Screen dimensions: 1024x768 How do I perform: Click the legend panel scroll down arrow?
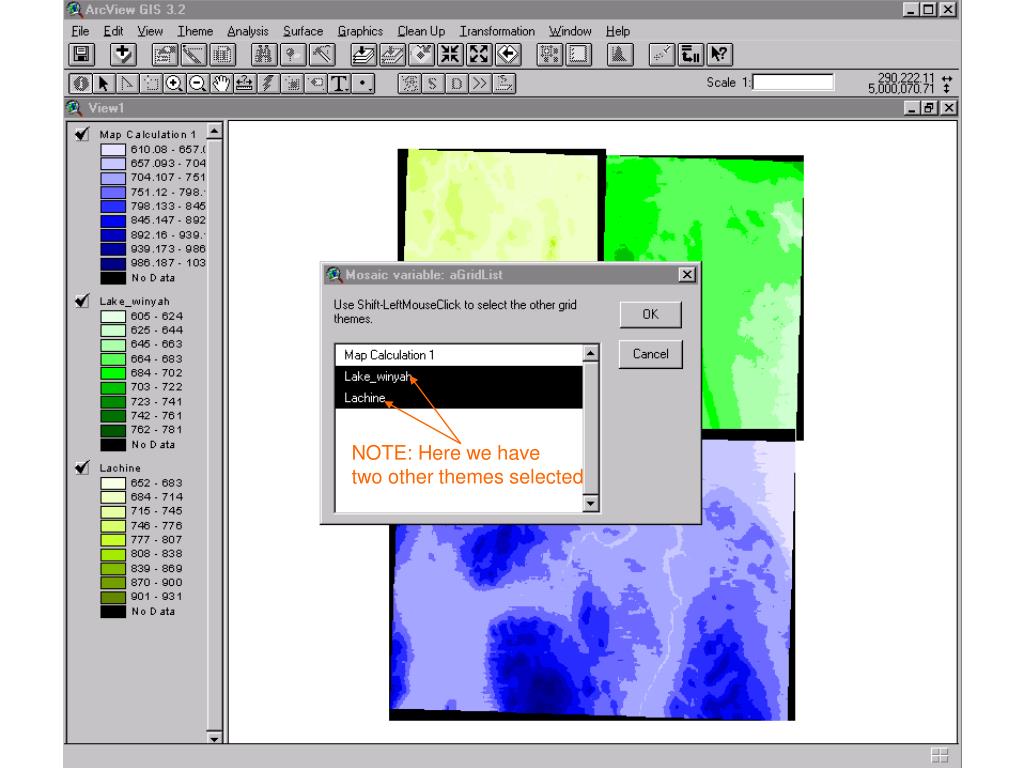[214, 738]
